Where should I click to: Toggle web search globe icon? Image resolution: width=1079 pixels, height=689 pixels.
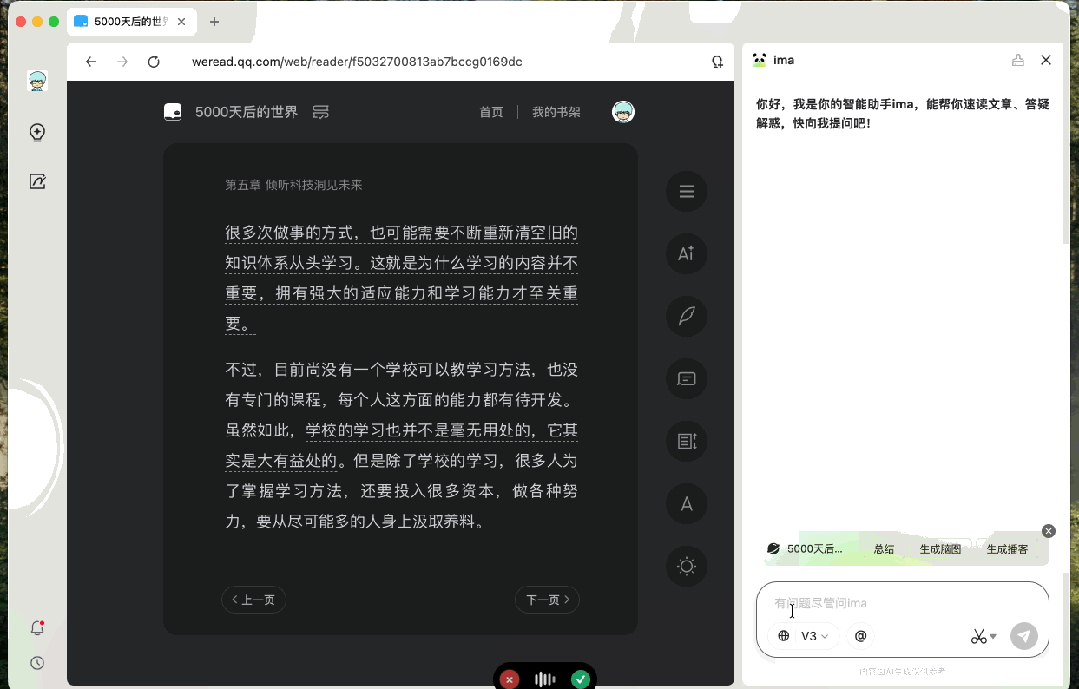pos(783,636)
